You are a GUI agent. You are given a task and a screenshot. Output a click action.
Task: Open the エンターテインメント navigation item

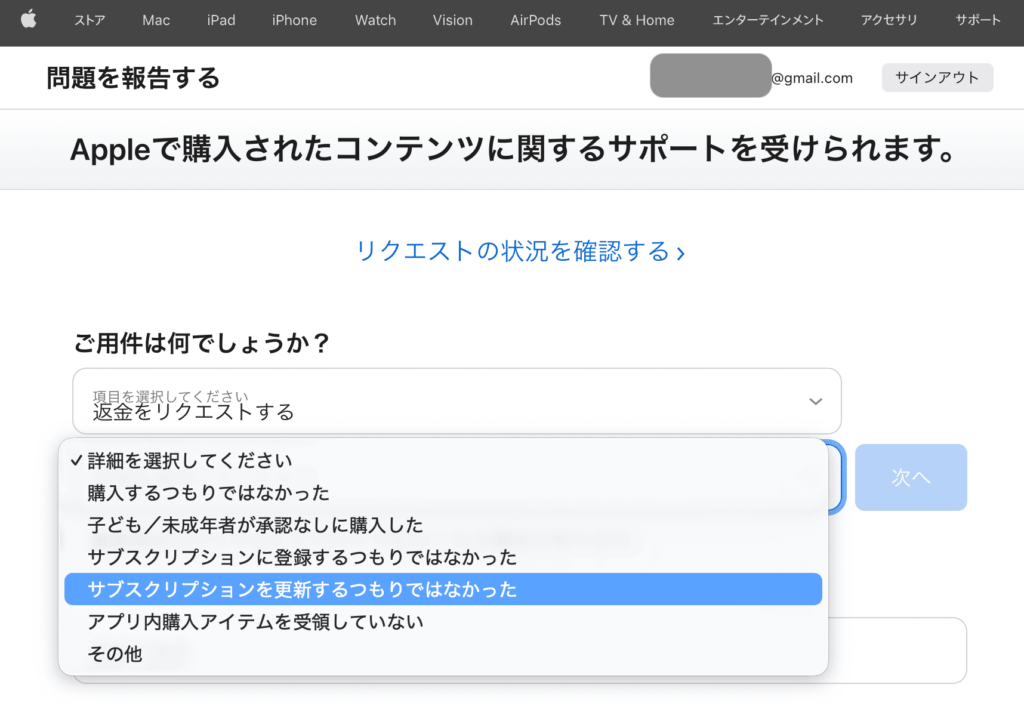click(x=767, y=20)
